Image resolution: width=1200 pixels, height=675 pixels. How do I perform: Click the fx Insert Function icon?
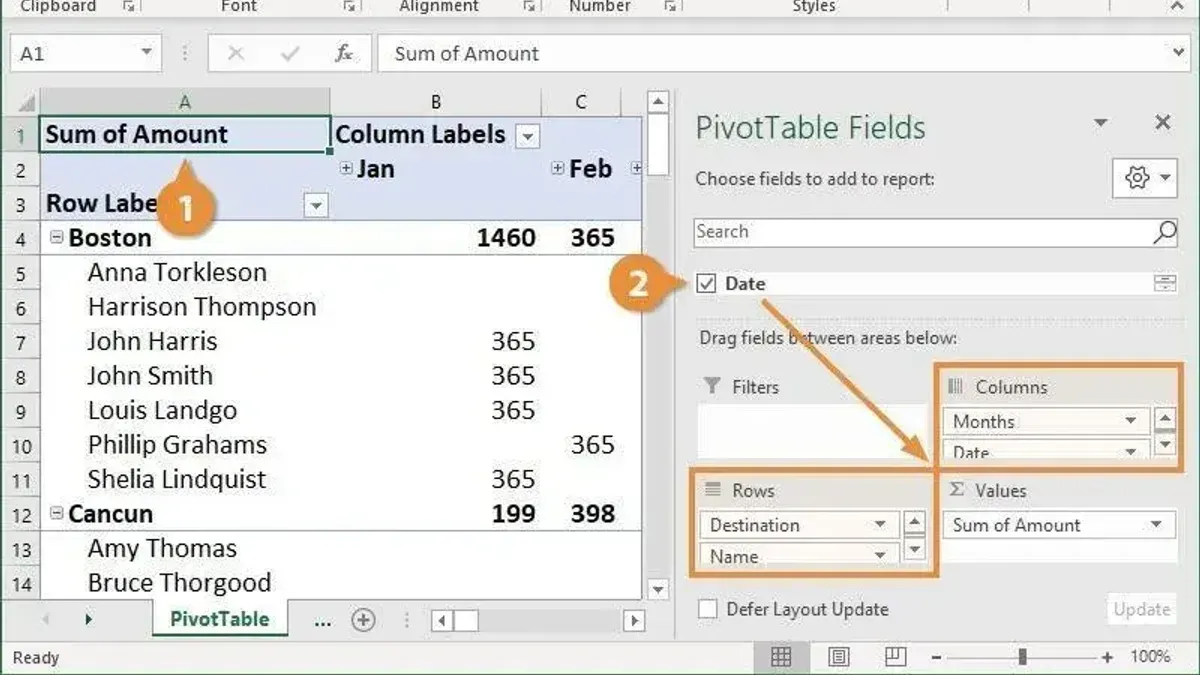343,54
